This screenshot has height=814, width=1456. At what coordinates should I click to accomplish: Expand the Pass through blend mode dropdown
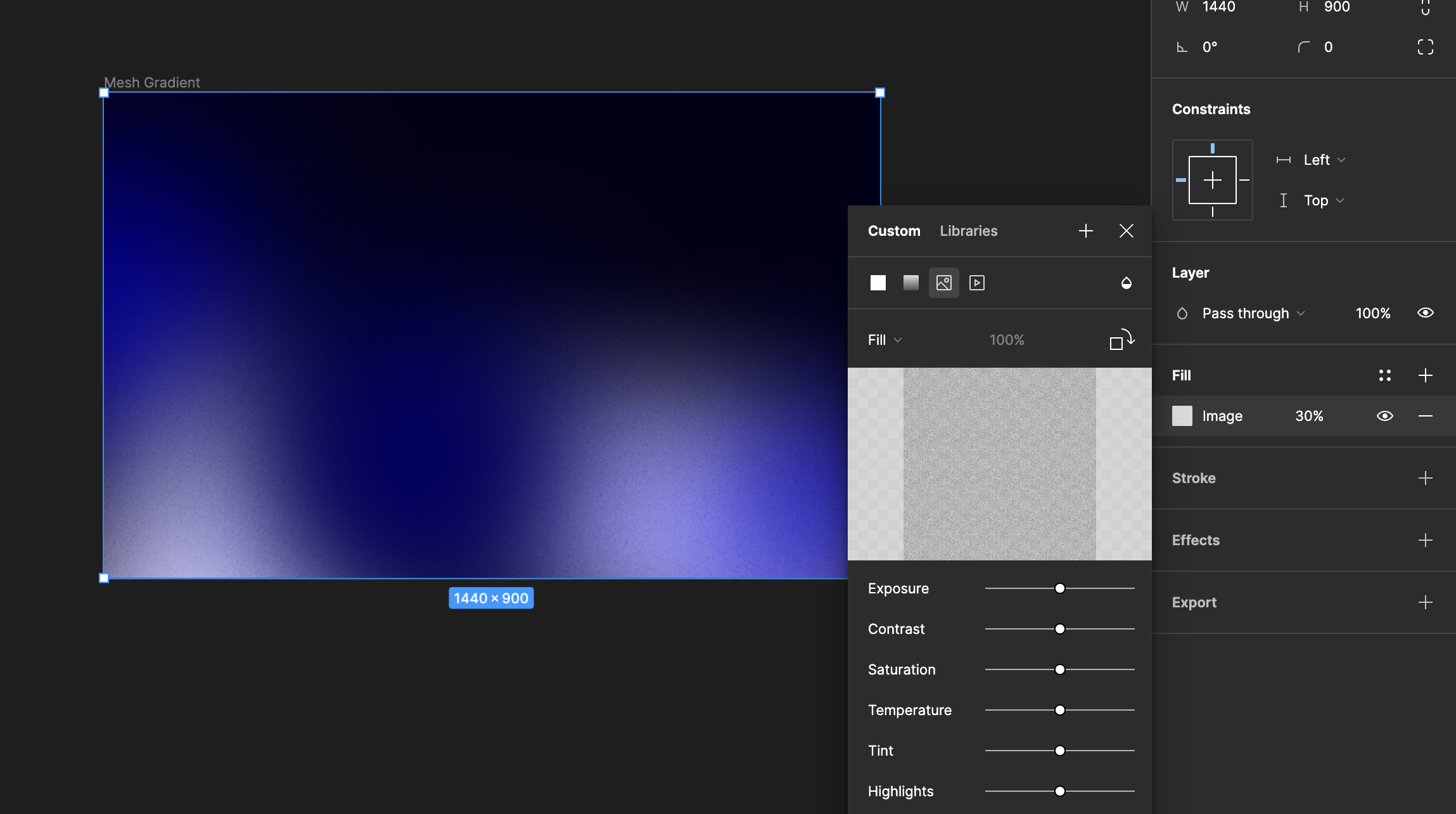point(1253,313)
